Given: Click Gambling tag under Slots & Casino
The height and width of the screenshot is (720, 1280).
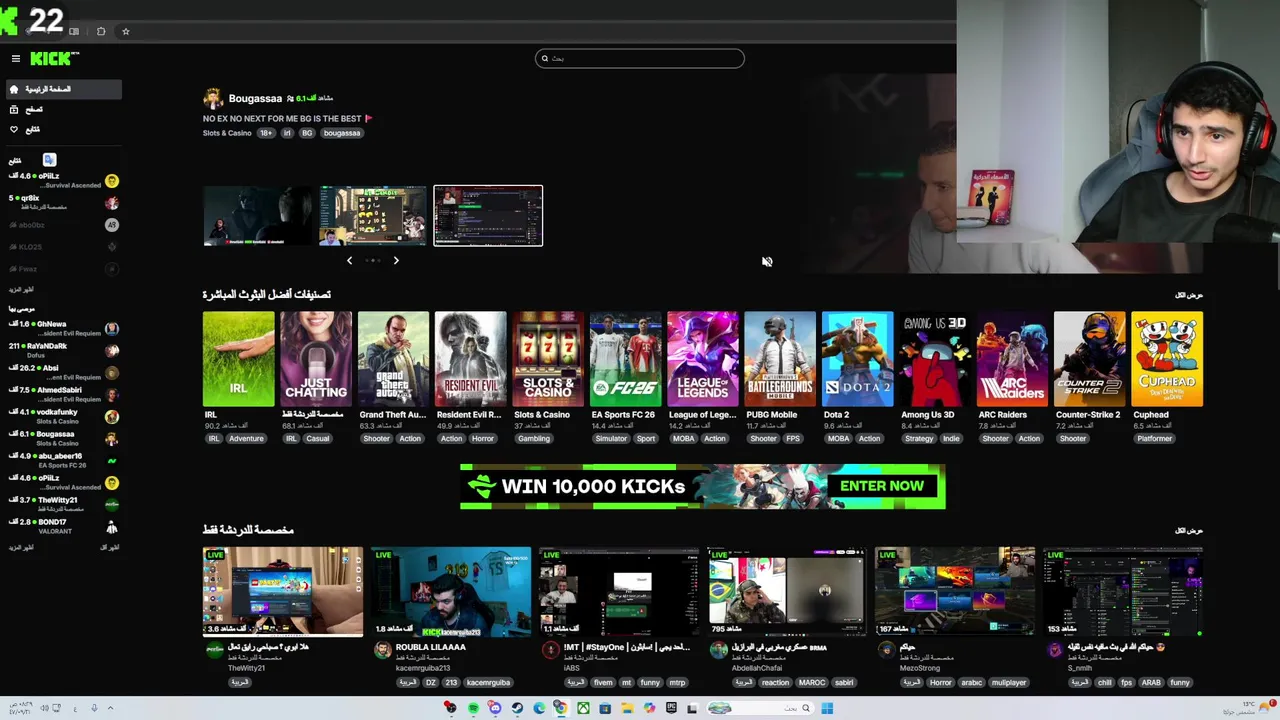Looking at the screenshot, I should tap(534, 438).
